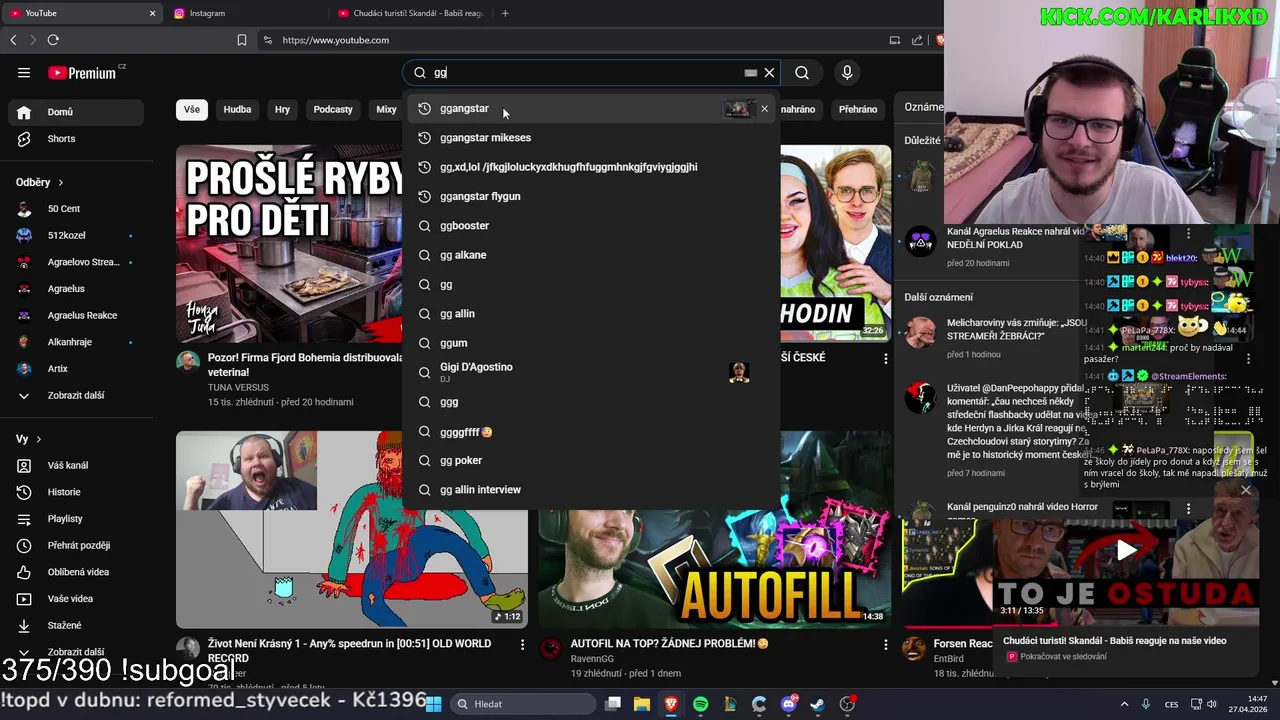The height and width of the screenshot is (720, 1280).
Task: Select the 'ggangstar mikeses' suggestion
Action: (x=591, y=138)
